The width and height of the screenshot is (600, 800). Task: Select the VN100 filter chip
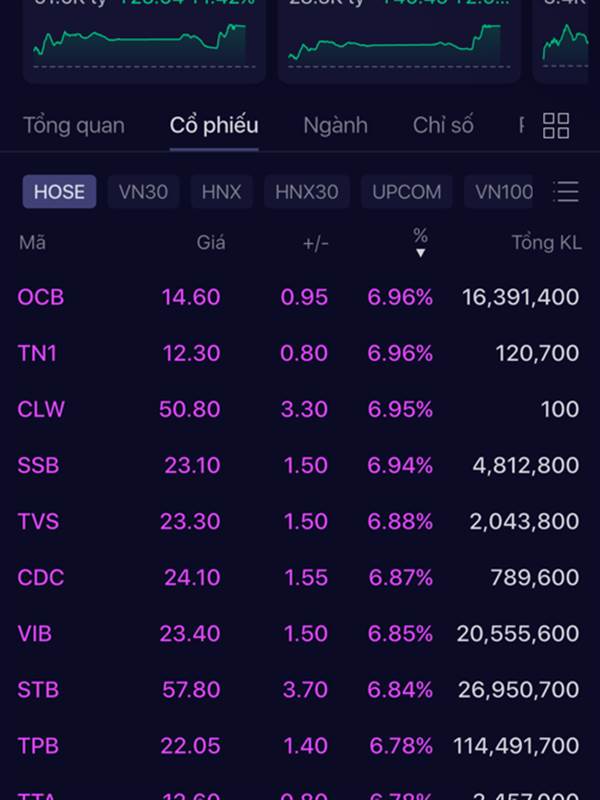pyautogui.click(x=499, y=192)
